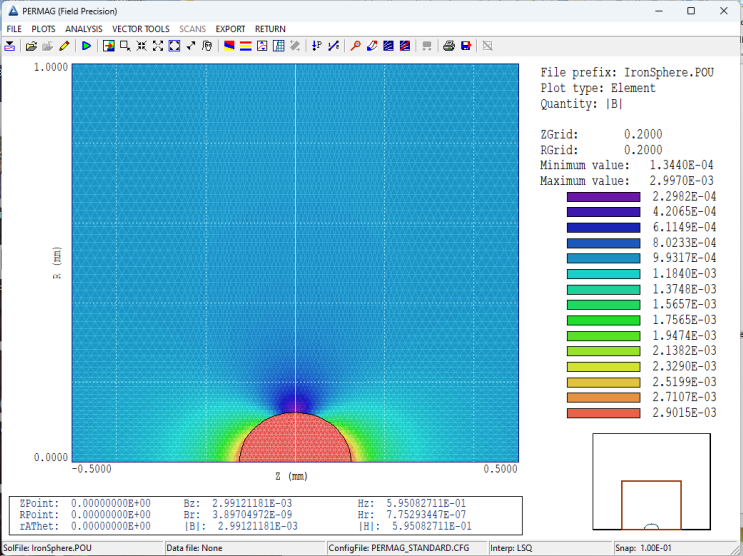Click the expand-outward arrows zoom icon
Viewport: 743px width, 556px height.
[x=157, y=46]
